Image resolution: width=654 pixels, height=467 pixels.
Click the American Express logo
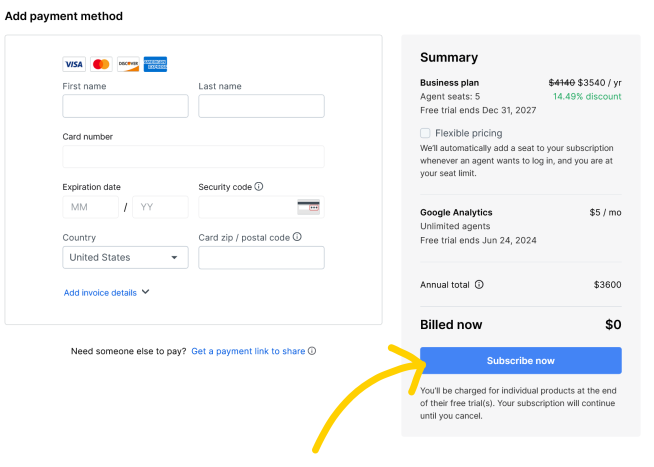coord(155,64)
